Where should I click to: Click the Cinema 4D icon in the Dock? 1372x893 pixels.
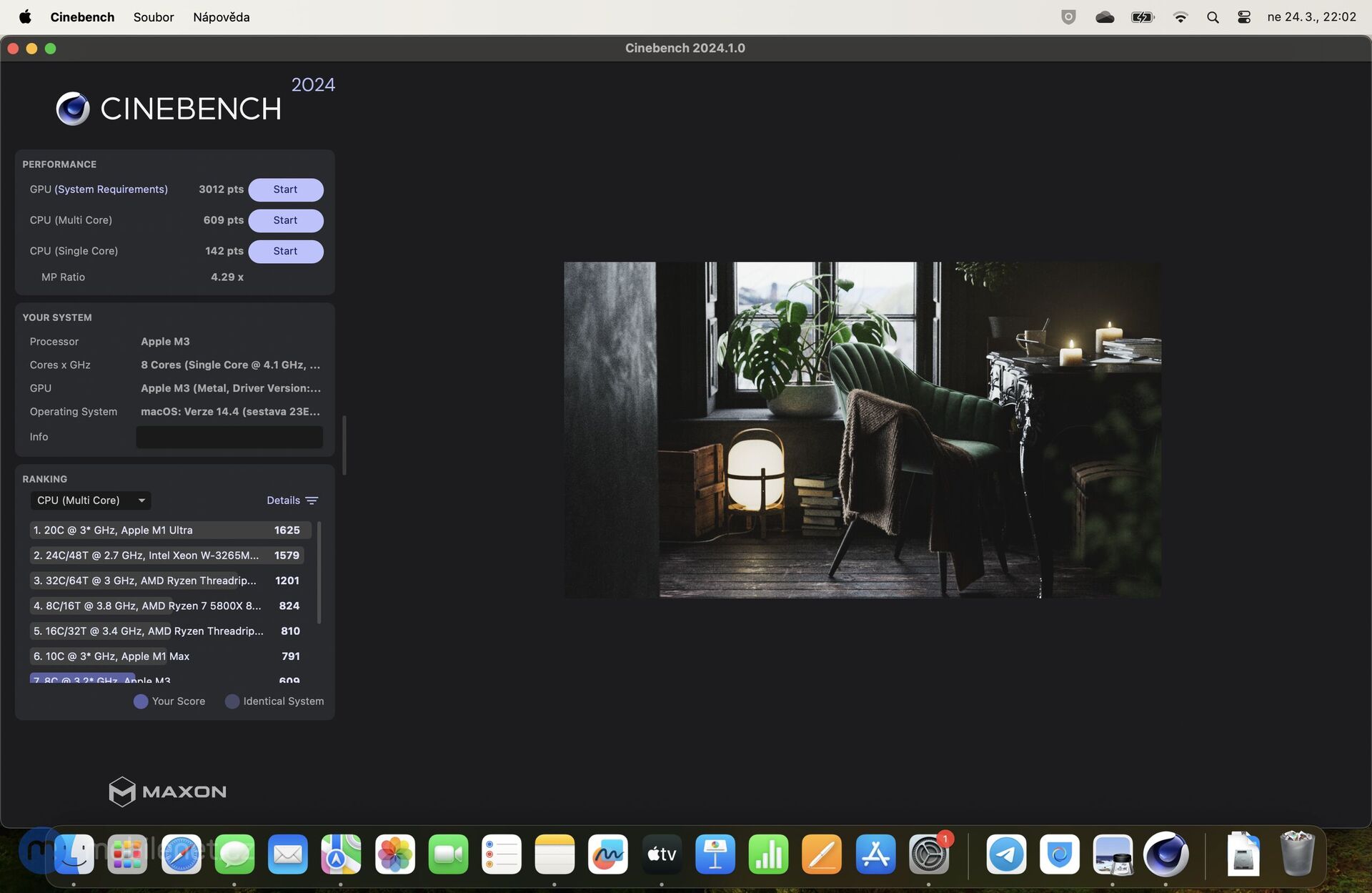(1168, 854)
